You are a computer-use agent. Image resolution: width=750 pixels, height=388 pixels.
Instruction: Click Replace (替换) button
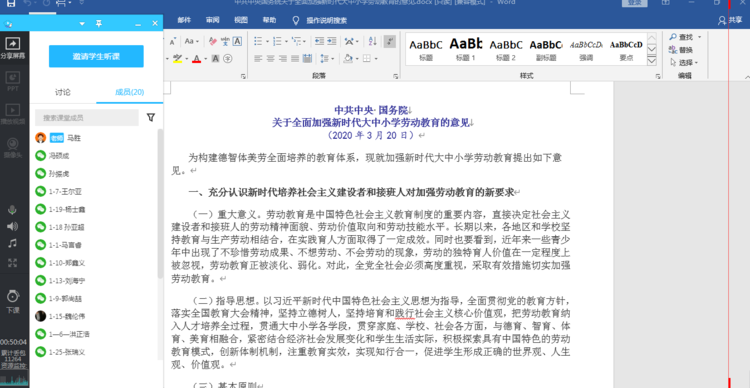(x=681, y=50)
